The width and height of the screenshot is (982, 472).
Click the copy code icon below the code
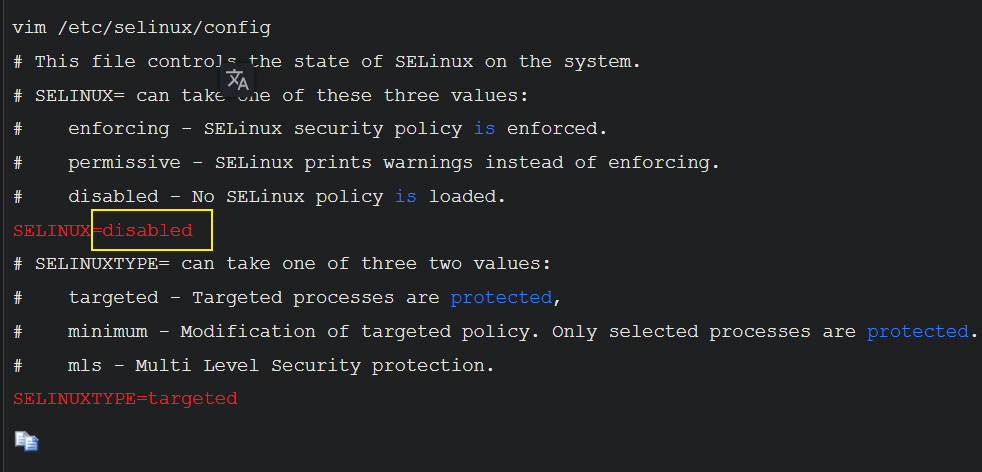click(25, 440)
